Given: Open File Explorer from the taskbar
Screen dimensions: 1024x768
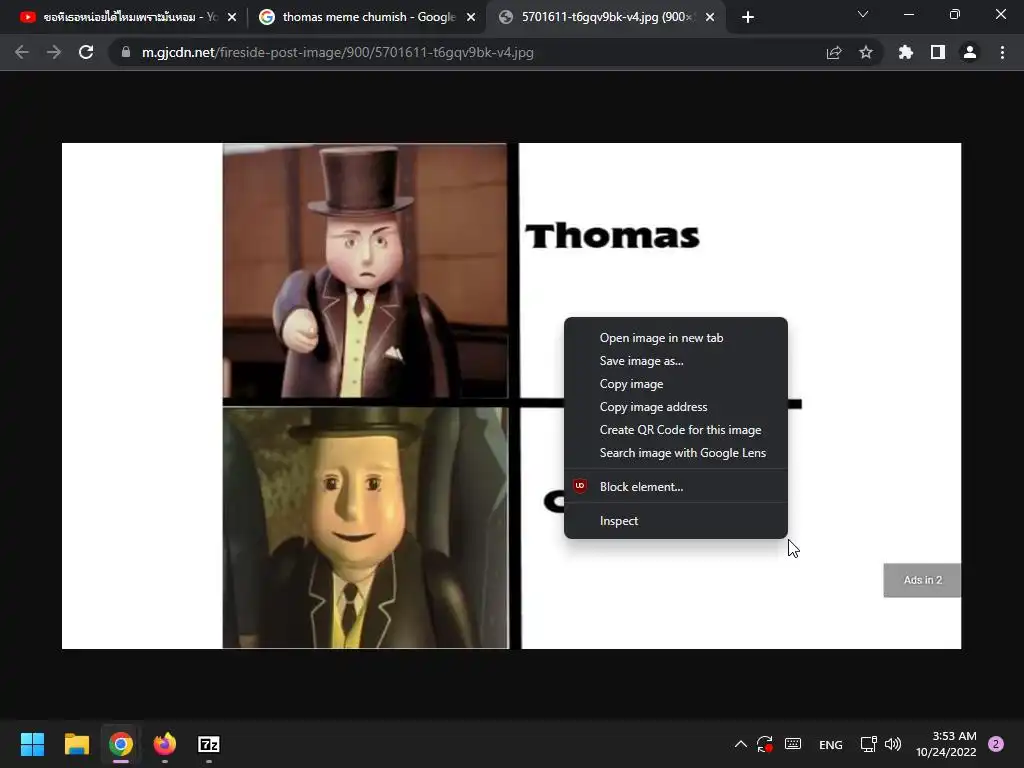Looking at the screenshot, I should 76,744.
